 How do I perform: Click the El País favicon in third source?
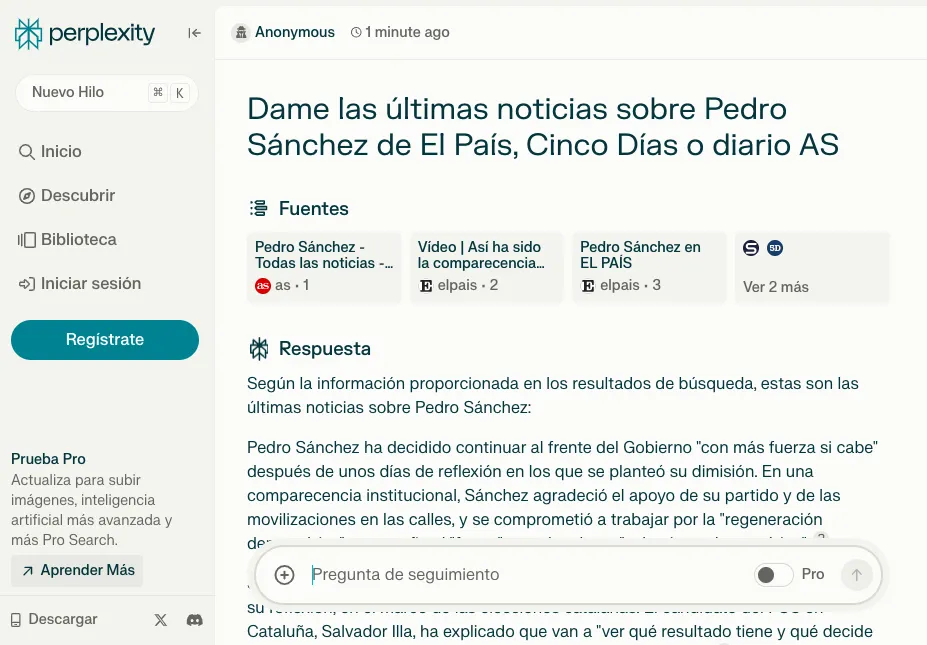pyautogui.click(x=588, y=286)
